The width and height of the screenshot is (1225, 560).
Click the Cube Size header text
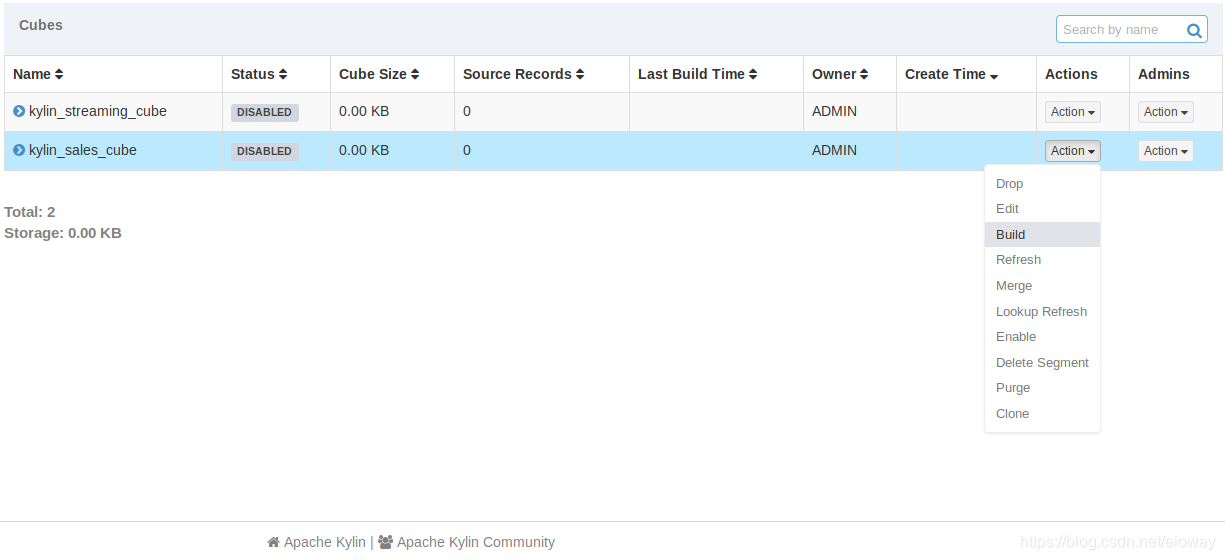click(x=373, y=74)
